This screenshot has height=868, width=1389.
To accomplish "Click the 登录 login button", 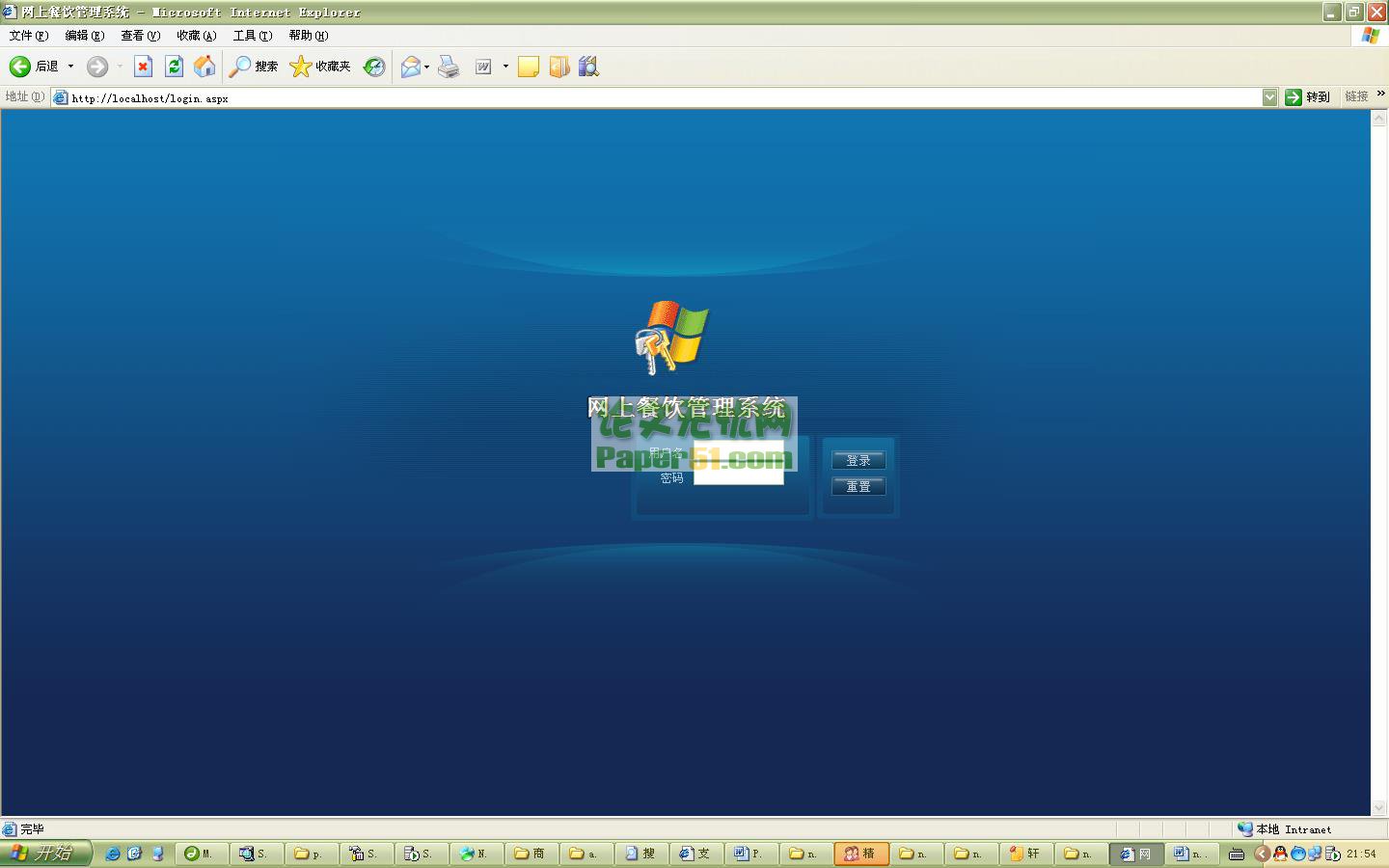I will [x=858, y=460].
